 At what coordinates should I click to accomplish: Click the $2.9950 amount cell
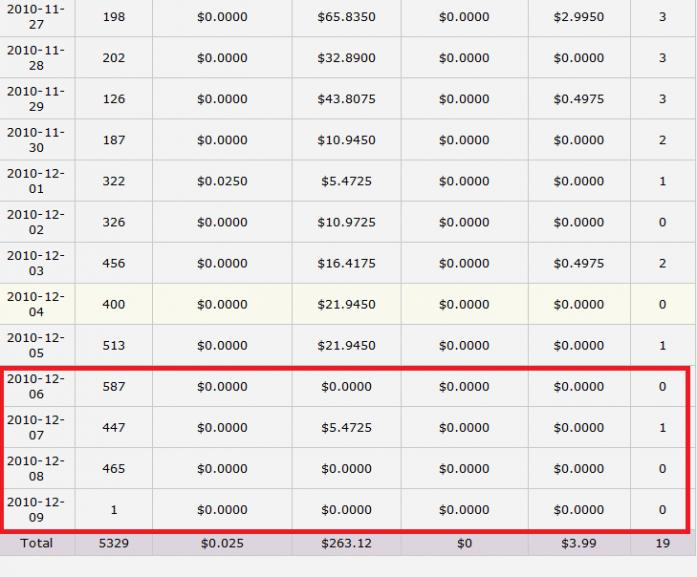tap(579, 17)
